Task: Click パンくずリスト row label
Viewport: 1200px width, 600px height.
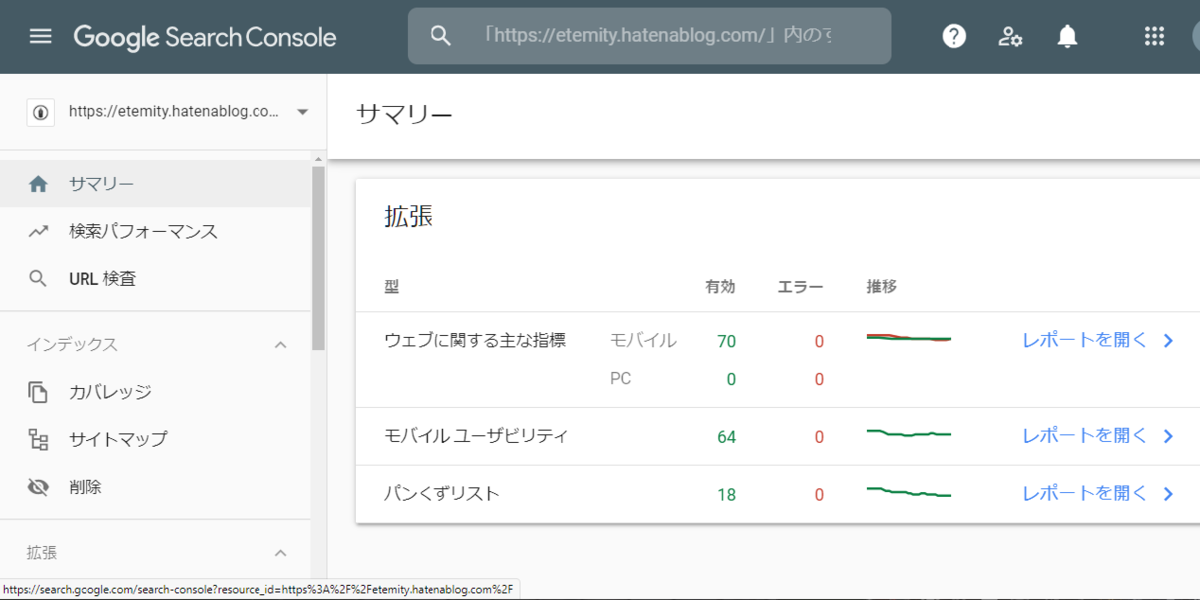Action: (442, 493)
